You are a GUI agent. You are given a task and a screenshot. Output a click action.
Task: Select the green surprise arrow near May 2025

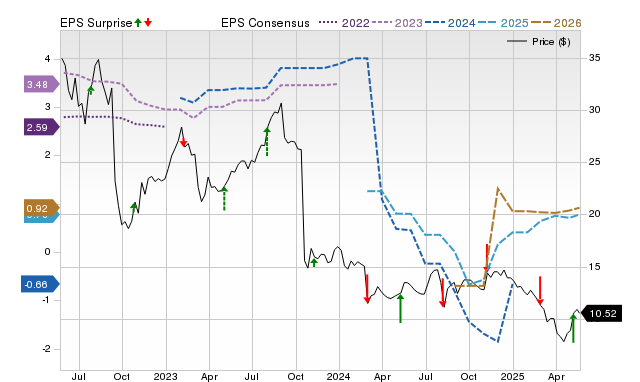(573, 328)
